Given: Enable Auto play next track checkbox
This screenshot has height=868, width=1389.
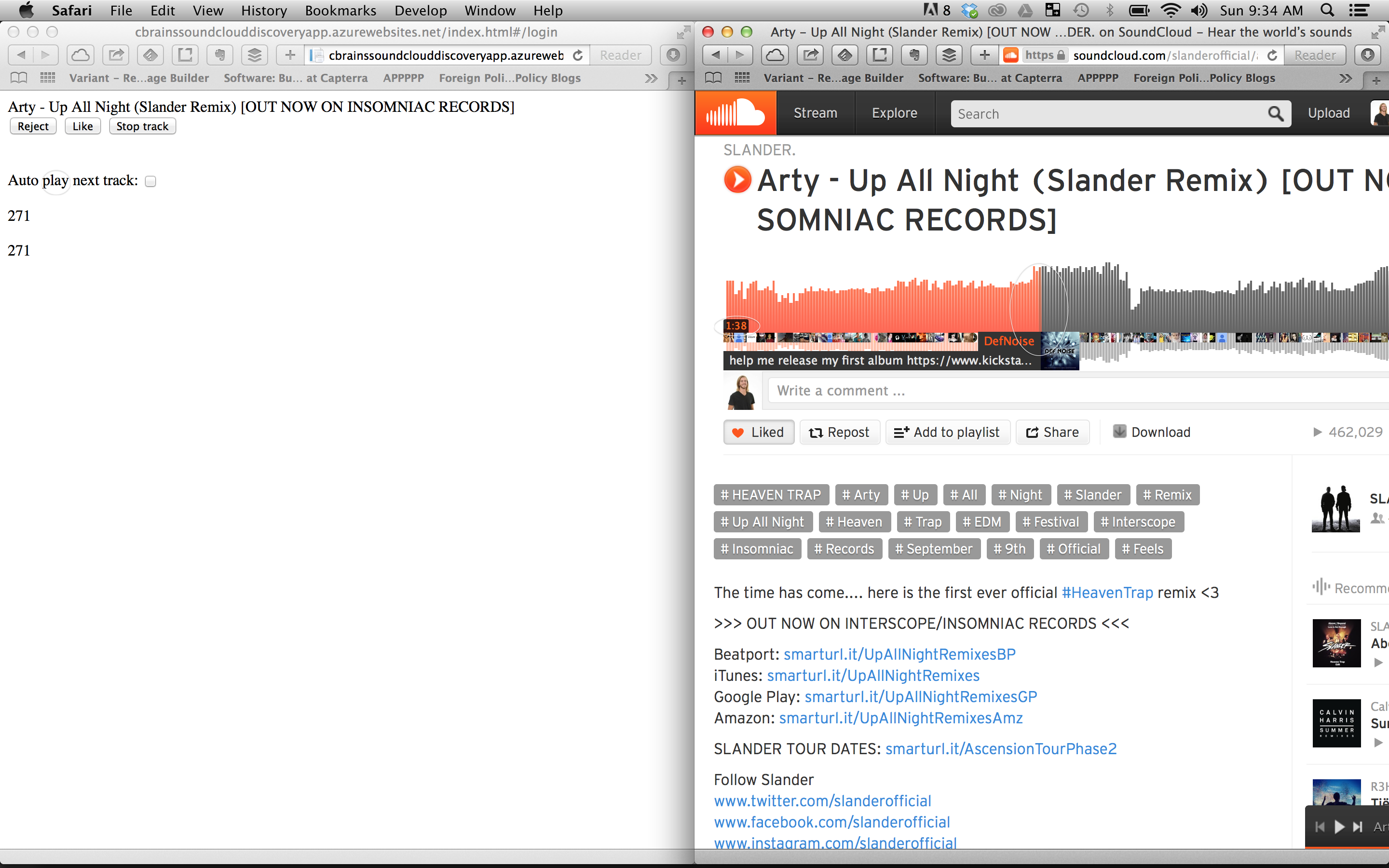Looking at the screenshot, I should (x=150, y=181).
